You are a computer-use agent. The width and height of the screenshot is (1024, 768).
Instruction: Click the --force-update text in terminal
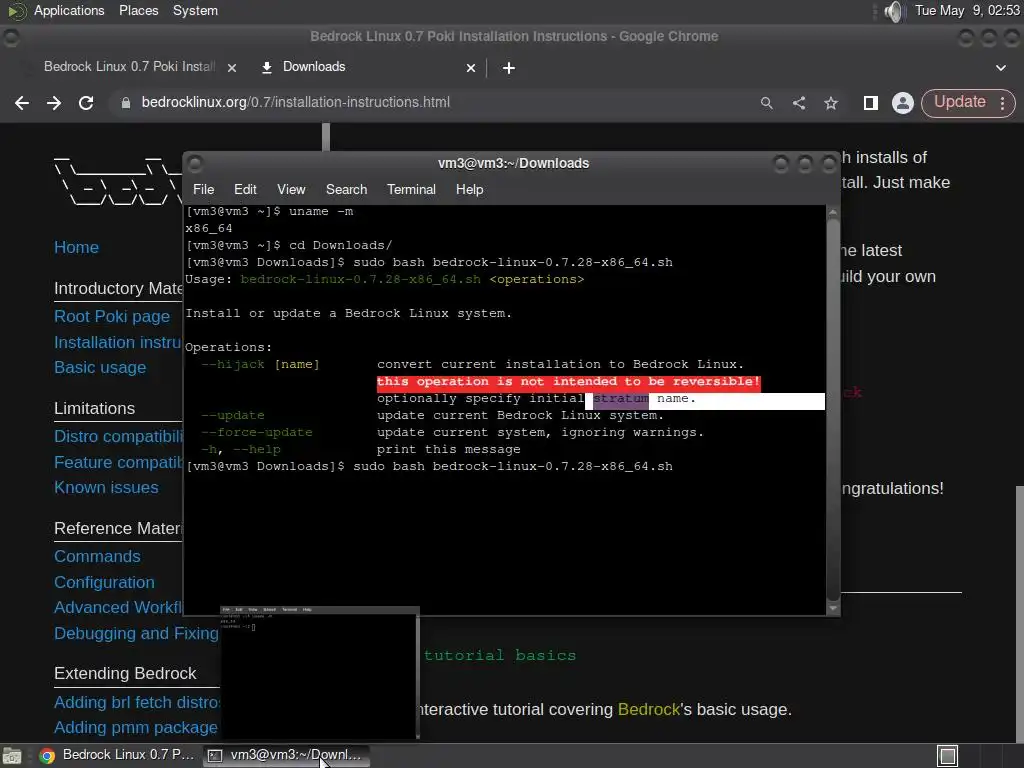257,432
